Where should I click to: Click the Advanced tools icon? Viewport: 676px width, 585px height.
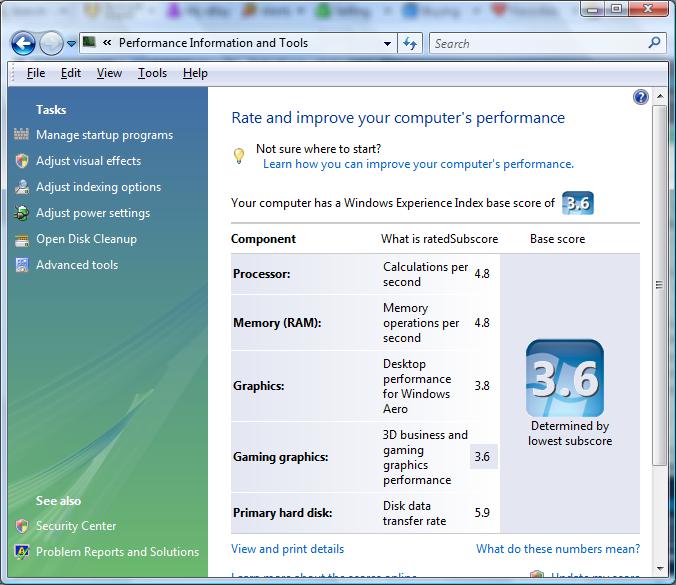pos(22,265)
